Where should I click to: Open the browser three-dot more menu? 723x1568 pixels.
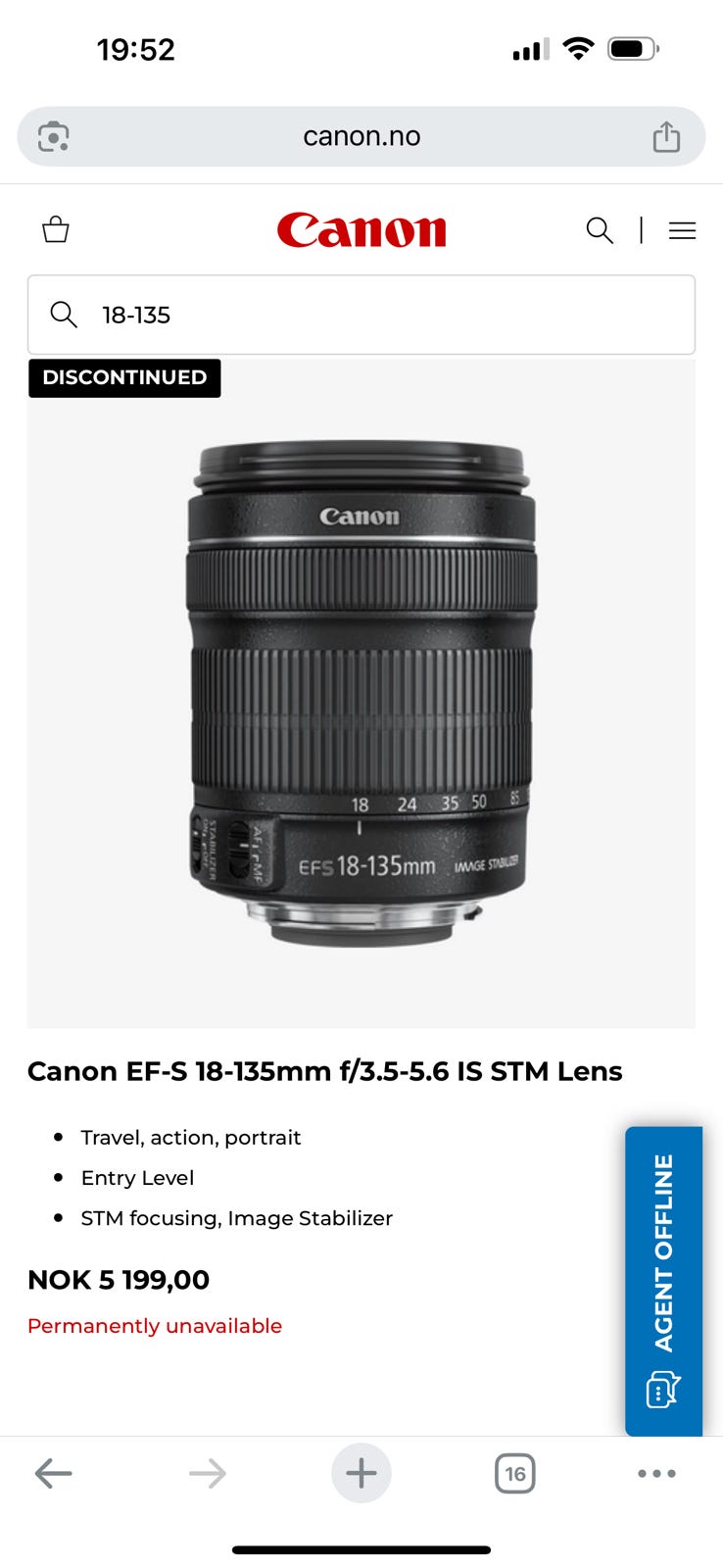tap(656, 1473)
